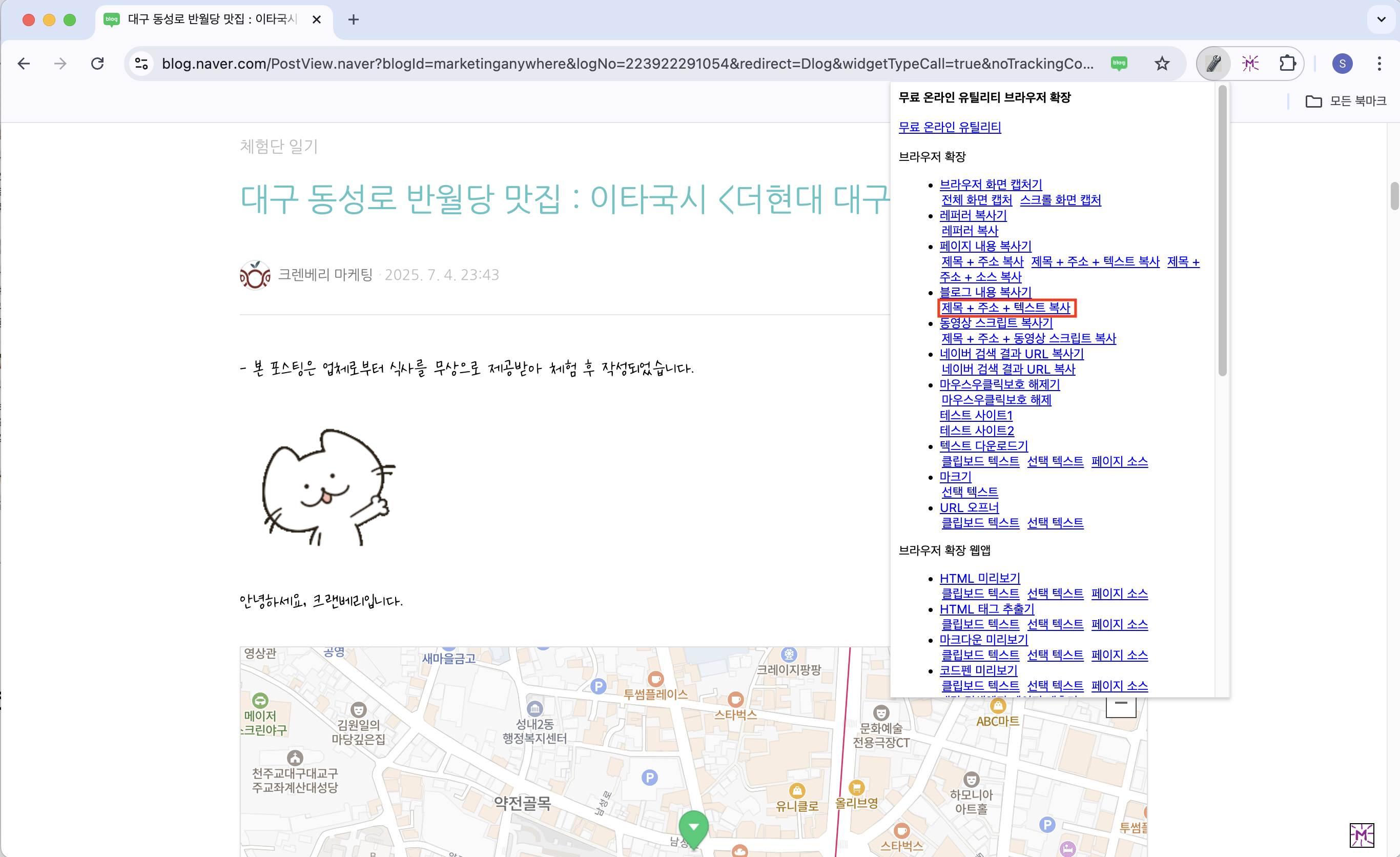Screen dimensions: 1400x857
Task: Go back to the previous page
Action: [x=24, y=64]
